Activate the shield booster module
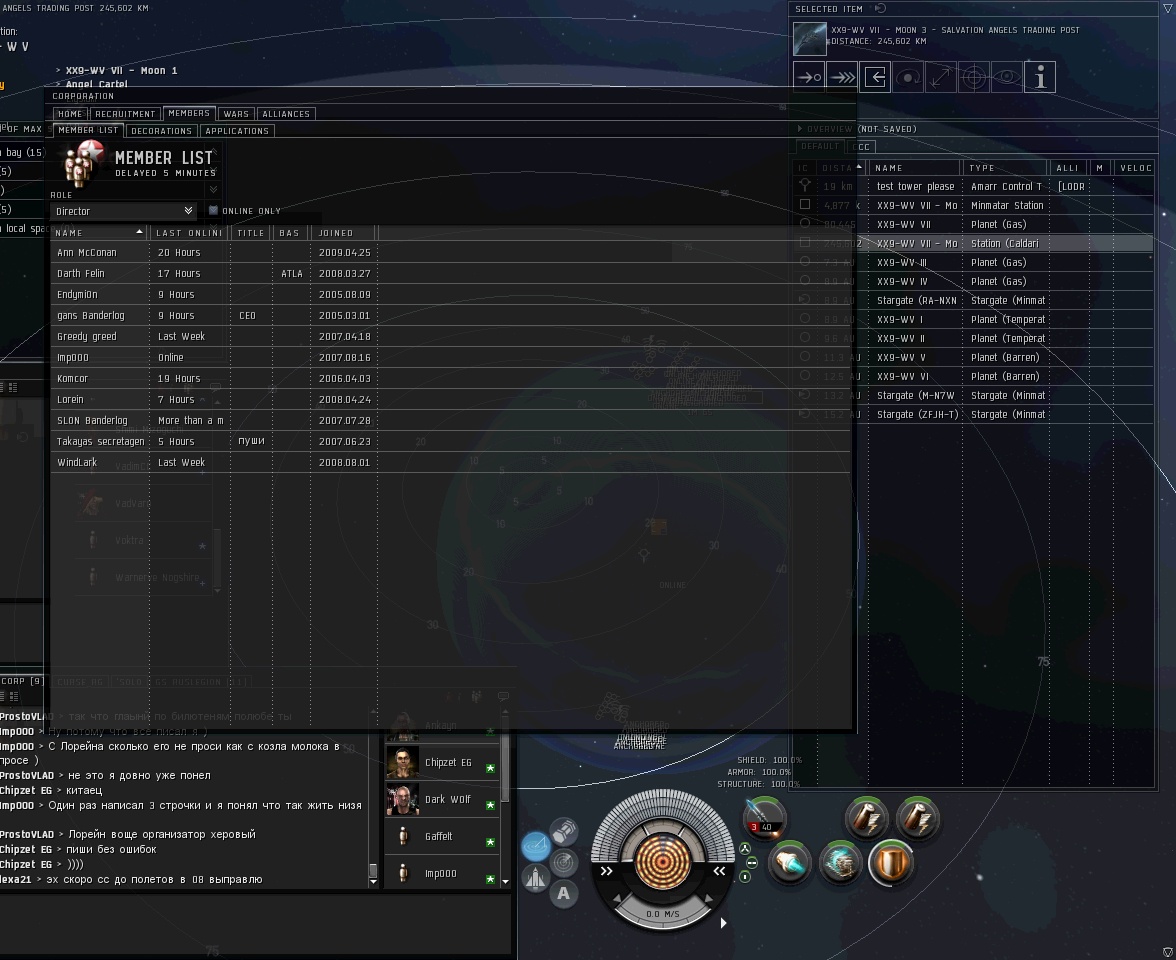This screenshot has width=1176, height=960. (840, 862)
